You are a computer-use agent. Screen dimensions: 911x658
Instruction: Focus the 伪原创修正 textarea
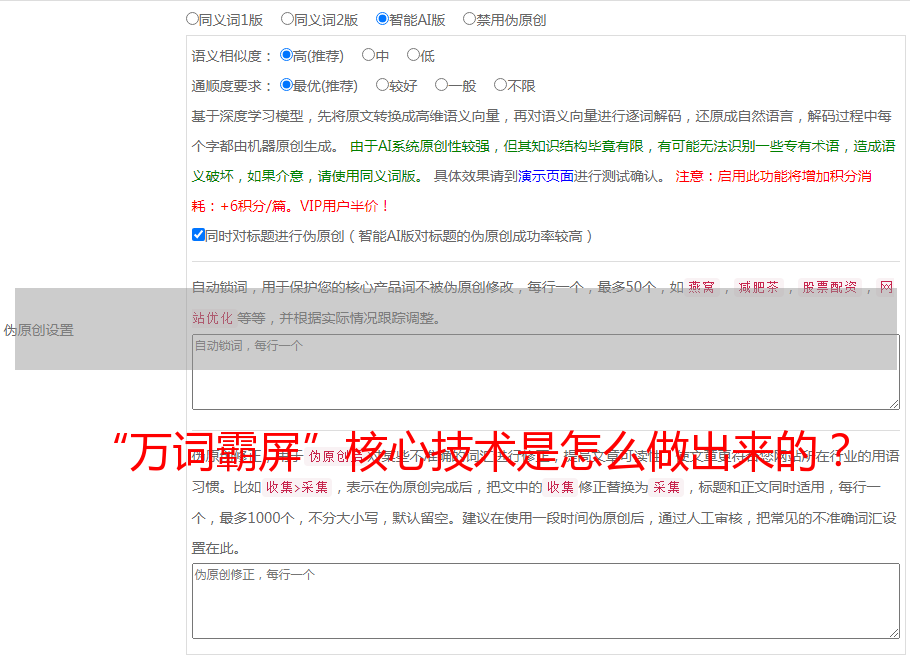[546, 601]
